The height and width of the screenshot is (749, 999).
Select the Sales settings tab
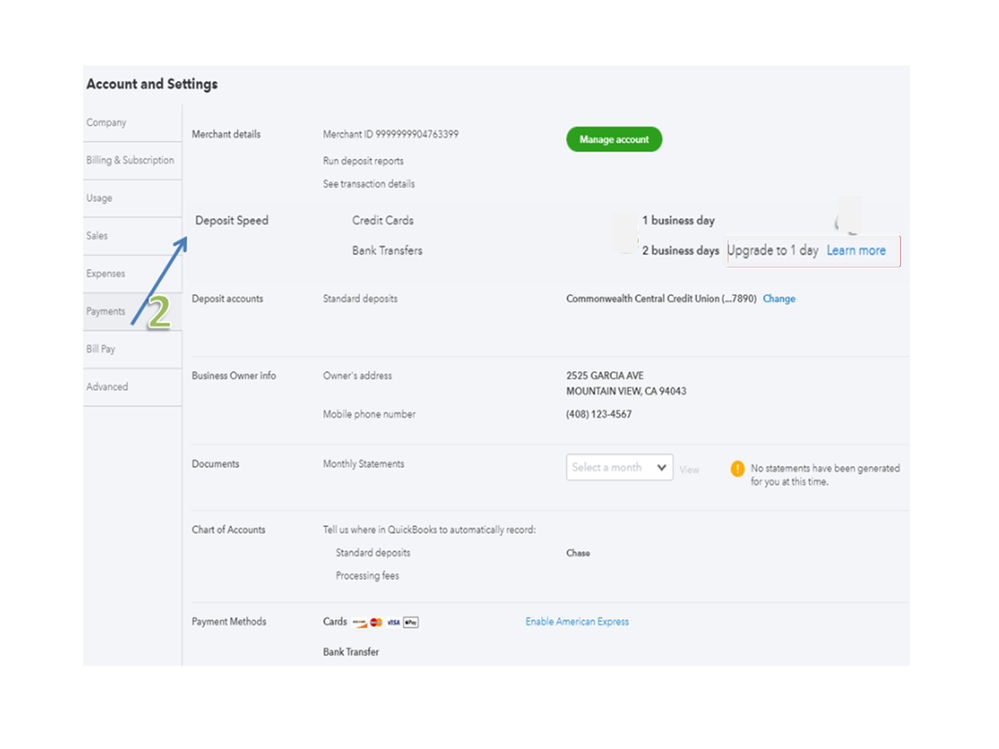97,236
